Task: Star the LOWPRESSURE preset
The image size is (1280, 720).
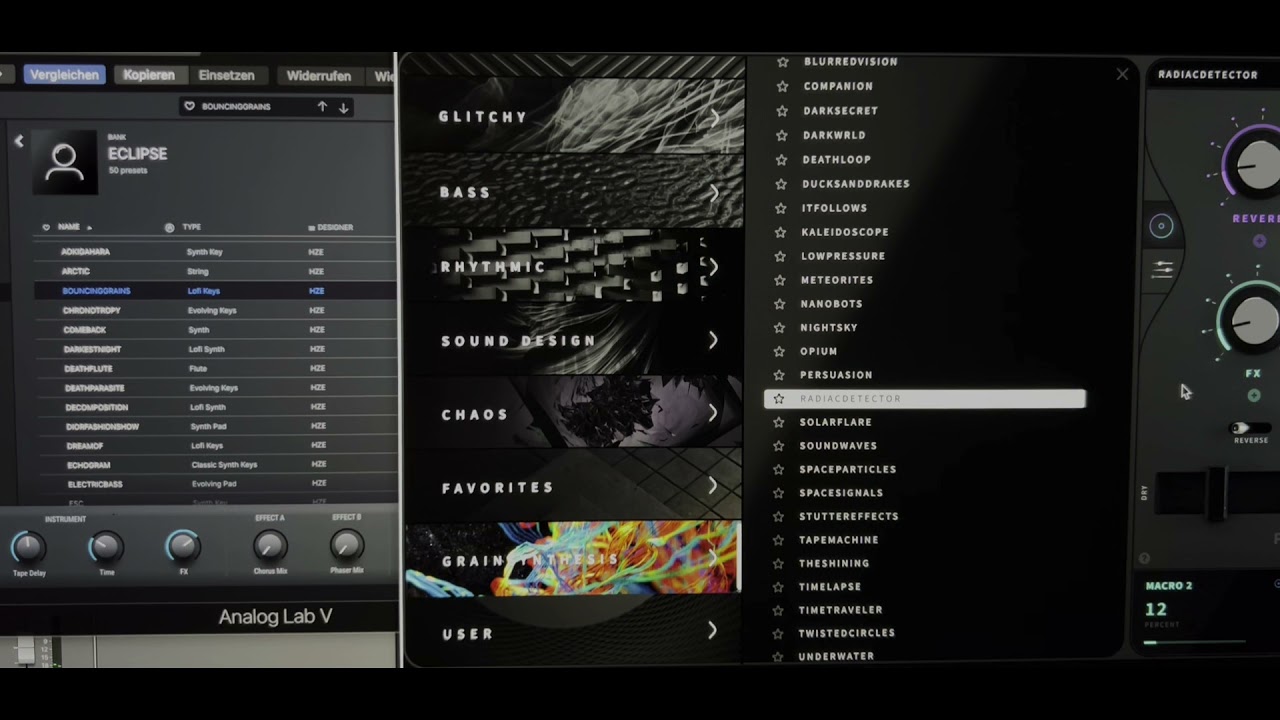Action: pos(781,256)
